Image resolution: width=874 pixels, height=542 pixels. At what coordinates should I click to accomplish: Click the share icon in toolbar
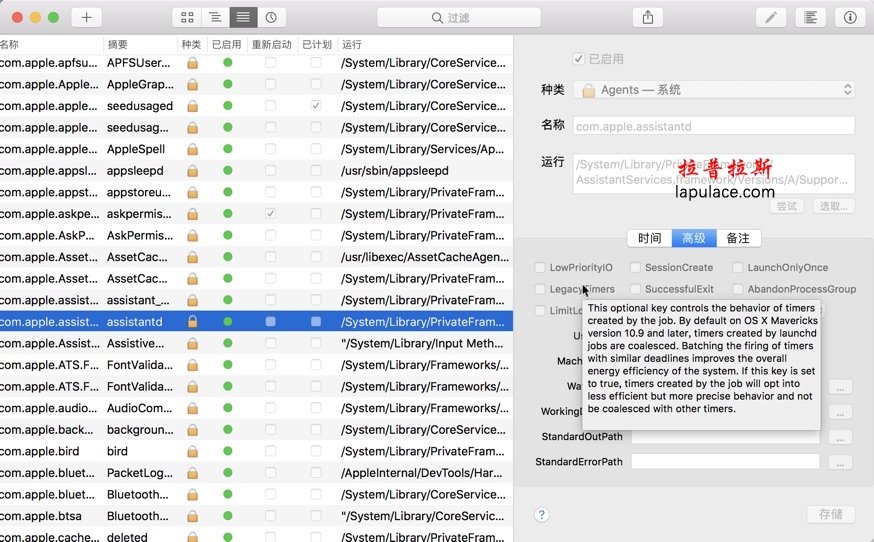click(x=648, y=17)
